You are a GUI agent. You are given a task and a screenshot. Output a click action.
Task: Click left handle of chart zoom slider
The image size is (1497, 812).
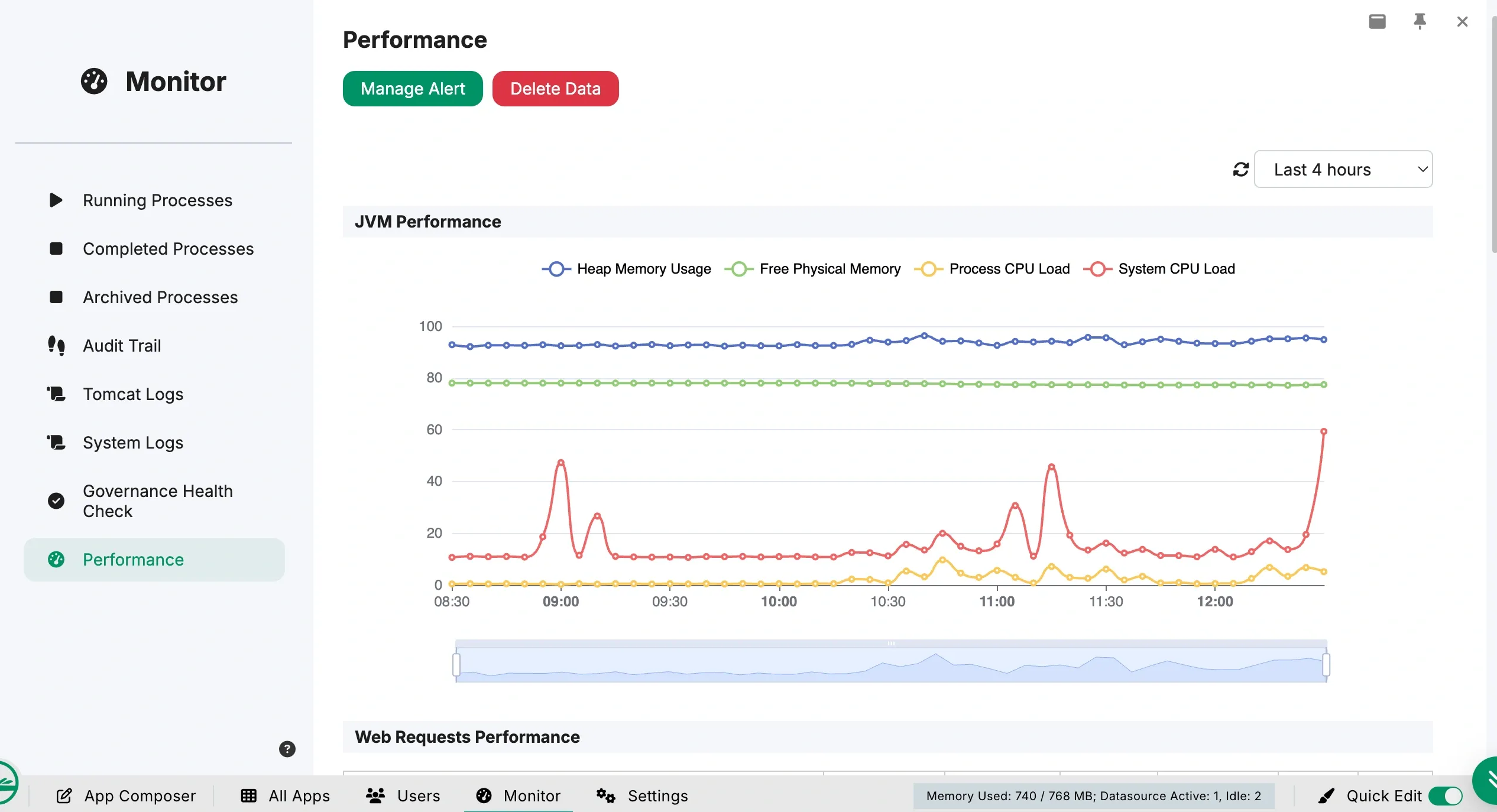click(456, 665)
